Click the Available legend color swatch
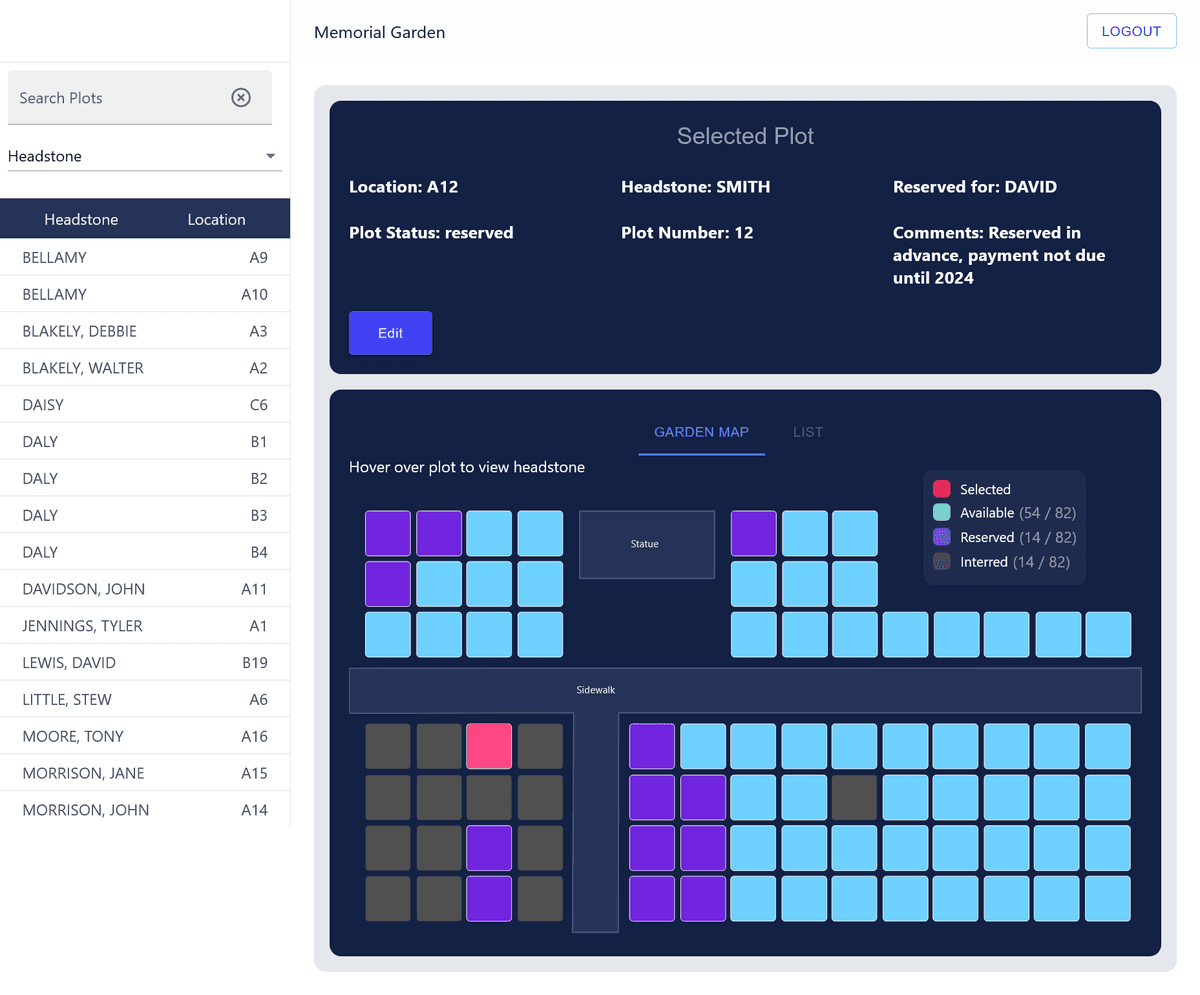This screenshot has height=995, width=1200. pos(941,513)
